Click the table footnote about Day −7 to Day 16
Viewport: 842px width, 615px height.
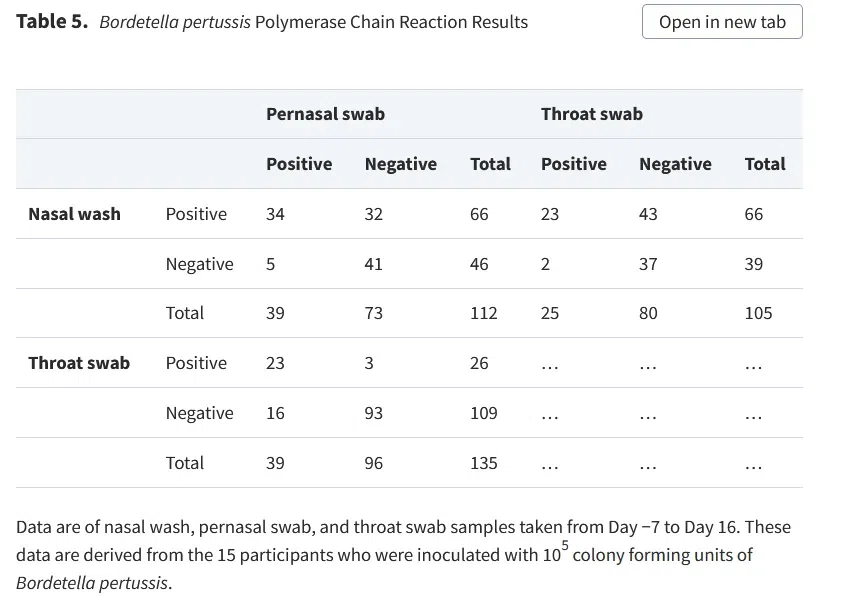click(403, 555)
